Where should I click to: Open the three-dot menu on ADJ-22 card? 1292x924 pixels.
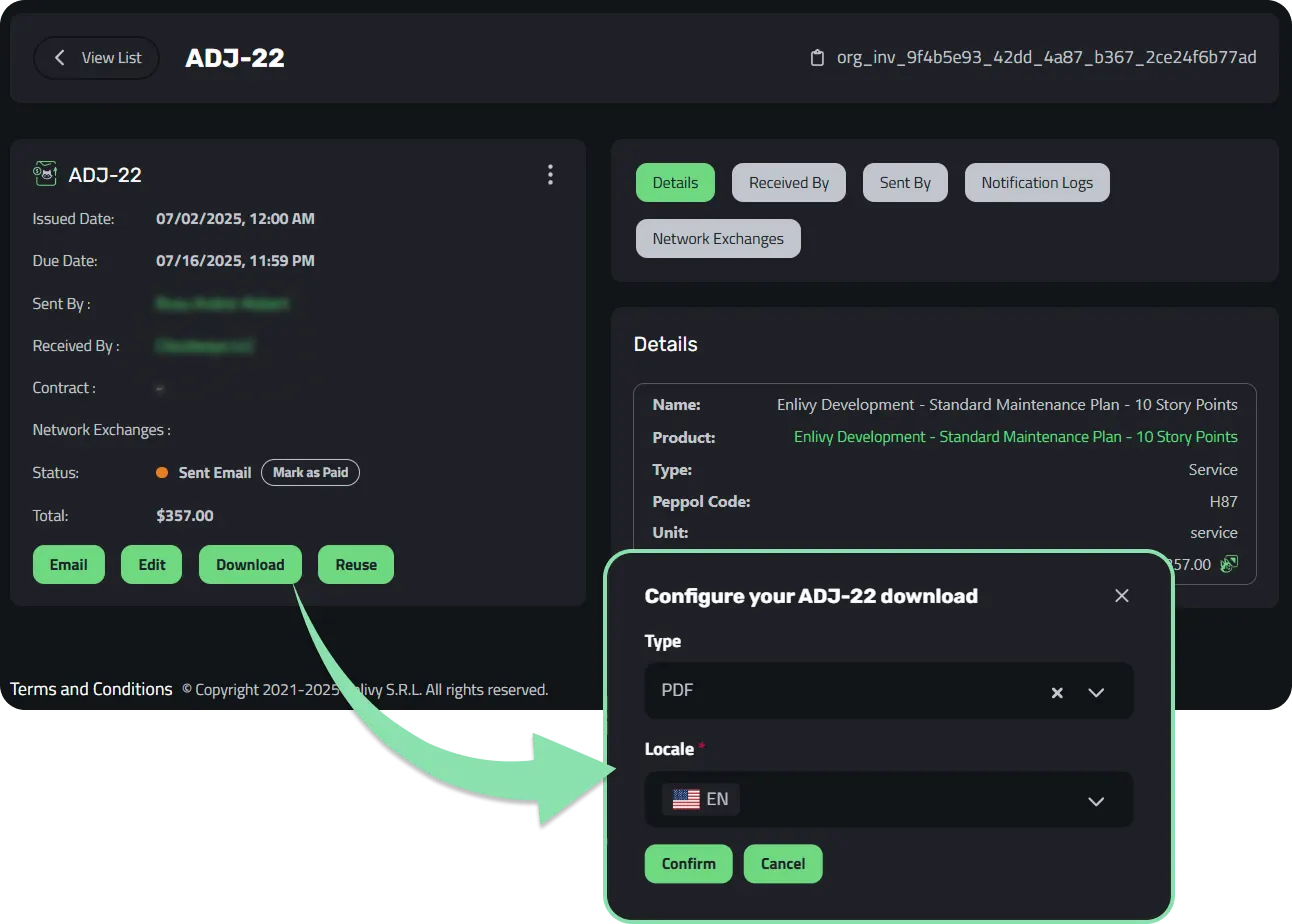coord(550,175)
